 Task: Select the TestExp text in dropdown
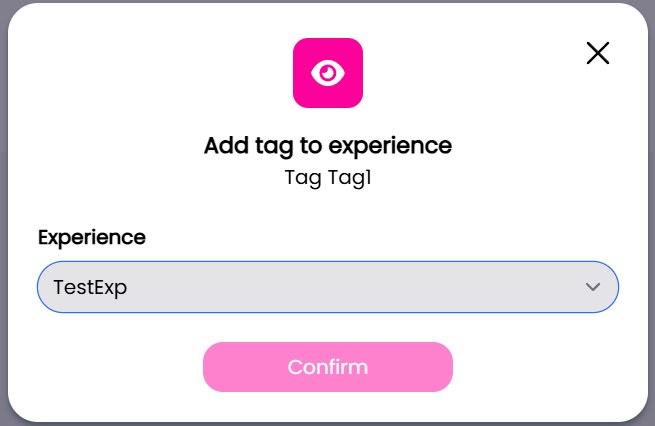[x=90, y=287]
